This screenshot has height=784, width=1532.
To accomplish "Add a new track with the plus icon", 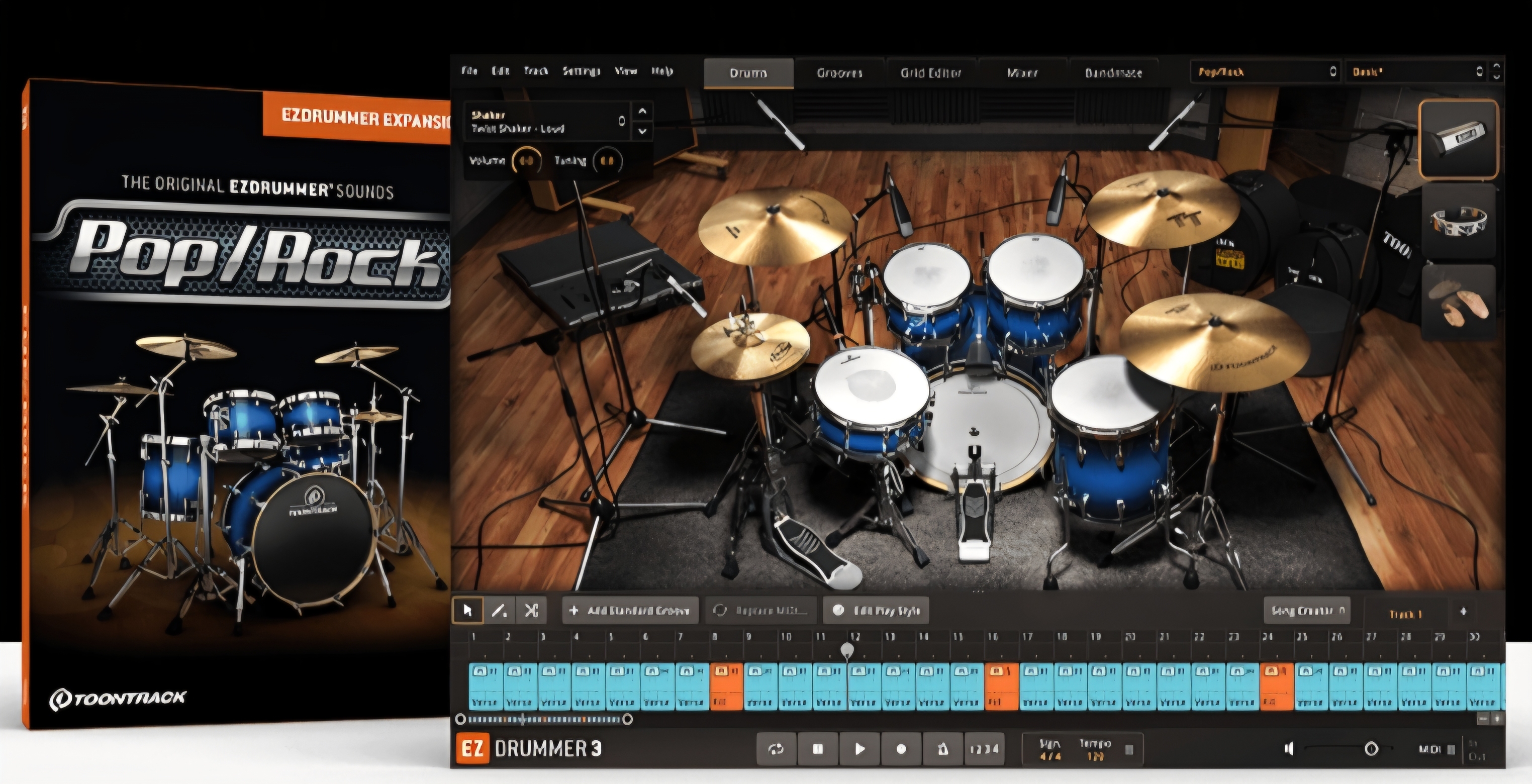I will [x=1464, y=611].
